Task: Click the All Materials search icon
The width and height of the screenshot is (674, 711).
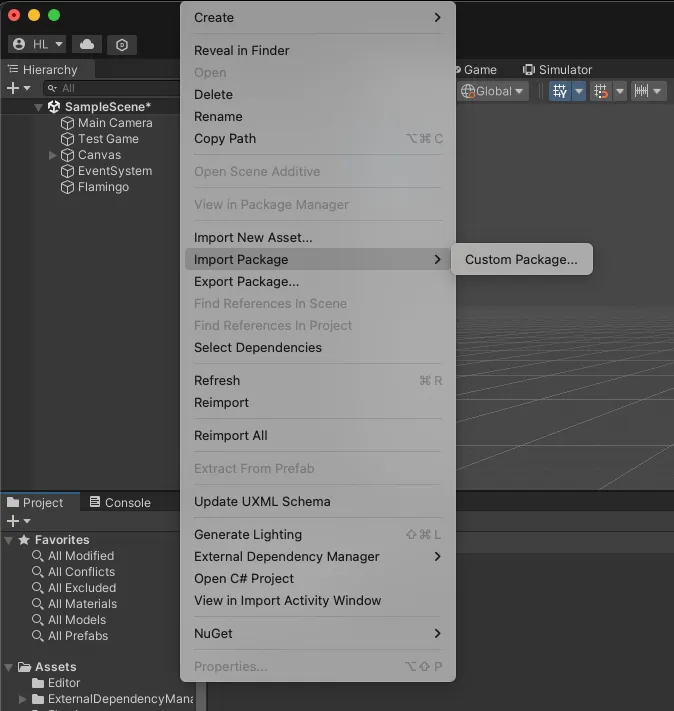Action: click(x=38, y=604)
